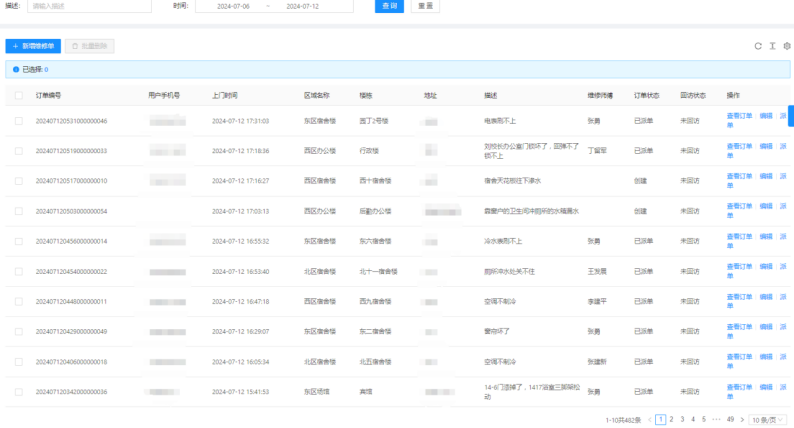Click 查看订单 link in the first row

pyautogui.click(x=737, y=116)
